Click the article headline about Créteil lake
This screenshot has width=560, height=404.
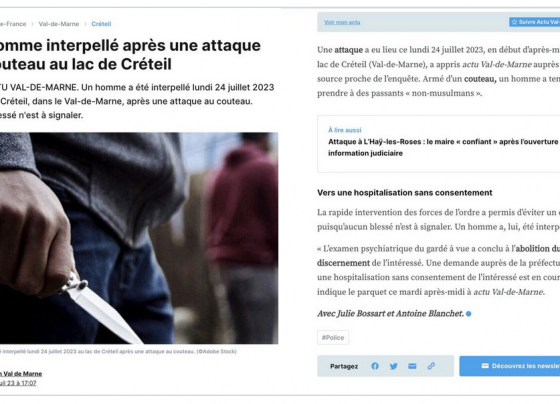point(130,55)
